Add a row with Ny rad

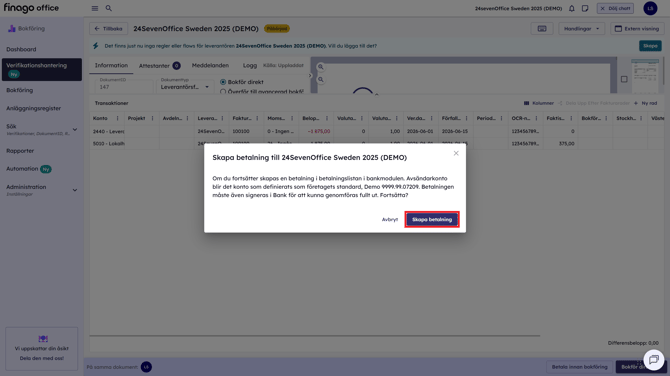646,103
